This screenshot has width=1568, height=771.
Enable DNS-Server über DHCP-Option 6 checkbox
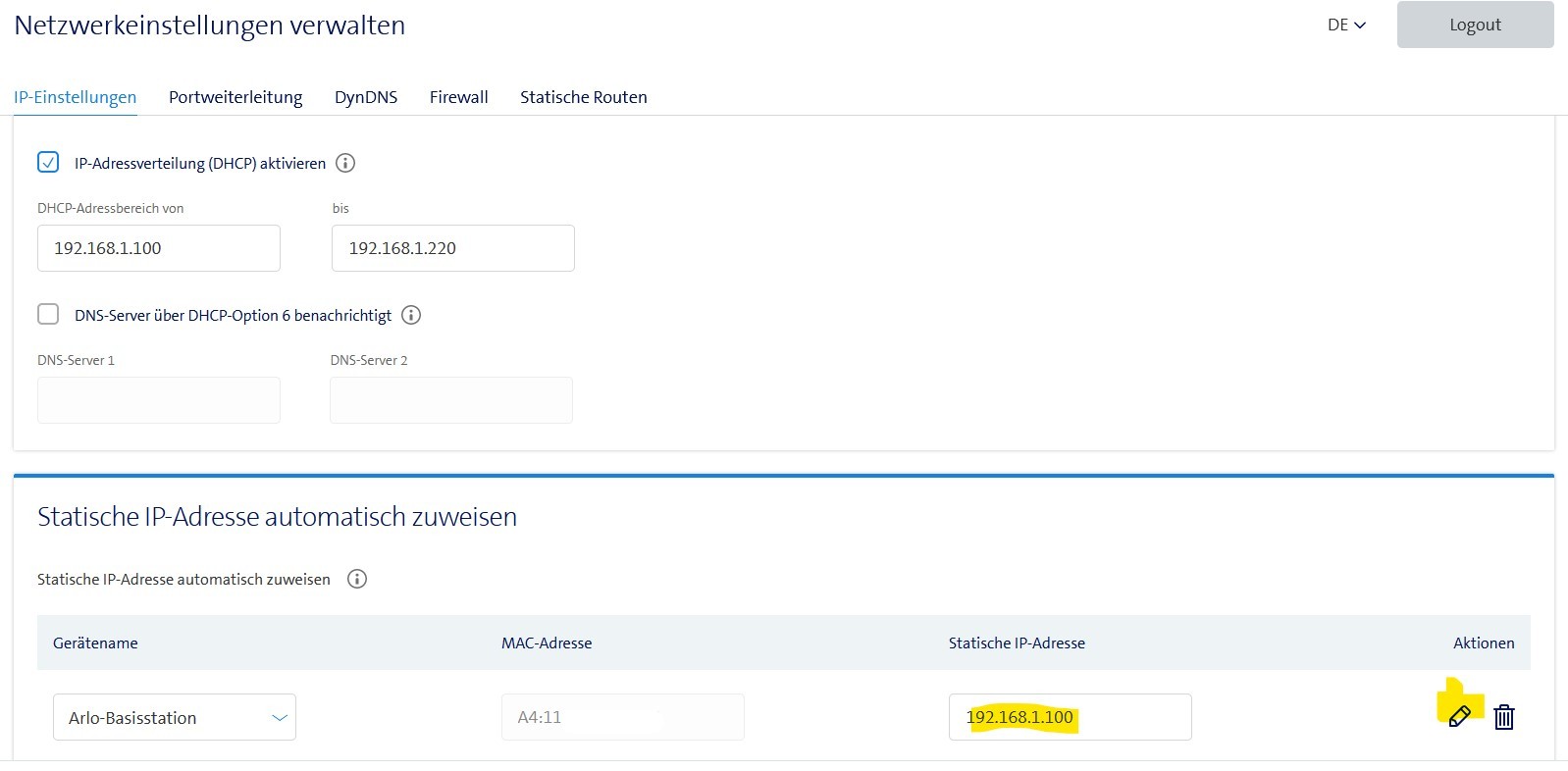click(48, 315)
